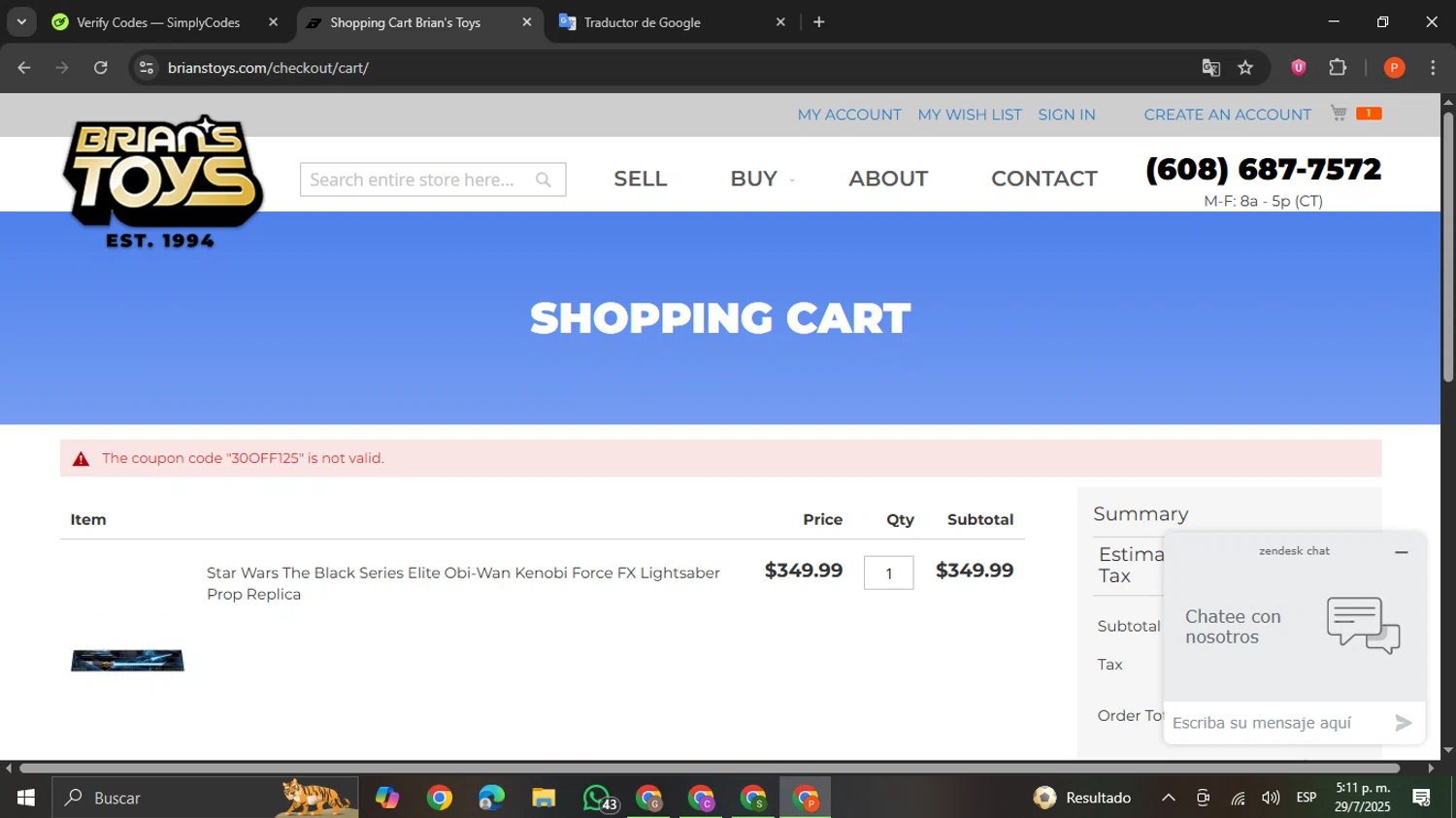Expand the Chrome tab search dropdown

tap(21, 21)
